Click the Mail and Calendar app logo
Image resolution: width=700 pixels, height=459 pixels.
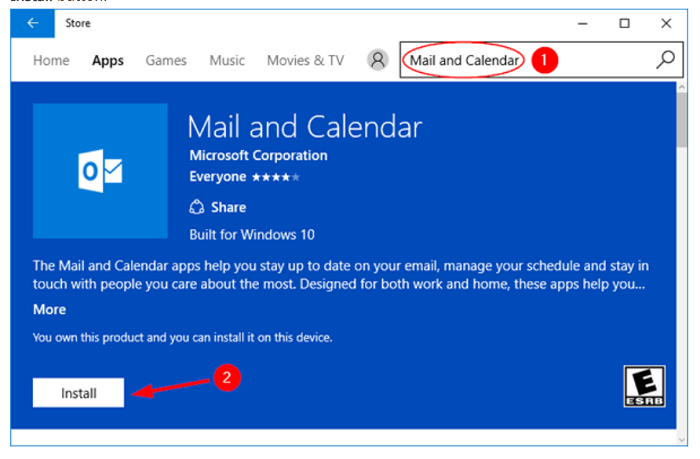pyautogui.click(x=100, y=171)
